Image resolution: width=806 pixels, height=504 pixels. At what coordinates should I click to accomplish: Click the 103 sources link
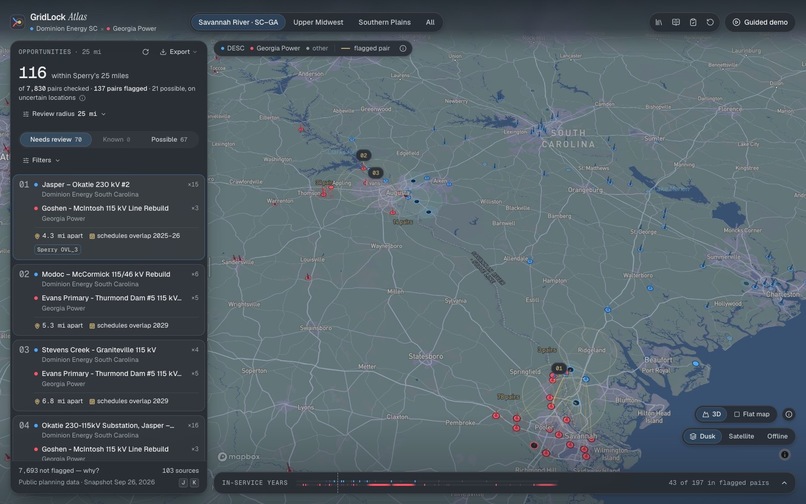180,471
